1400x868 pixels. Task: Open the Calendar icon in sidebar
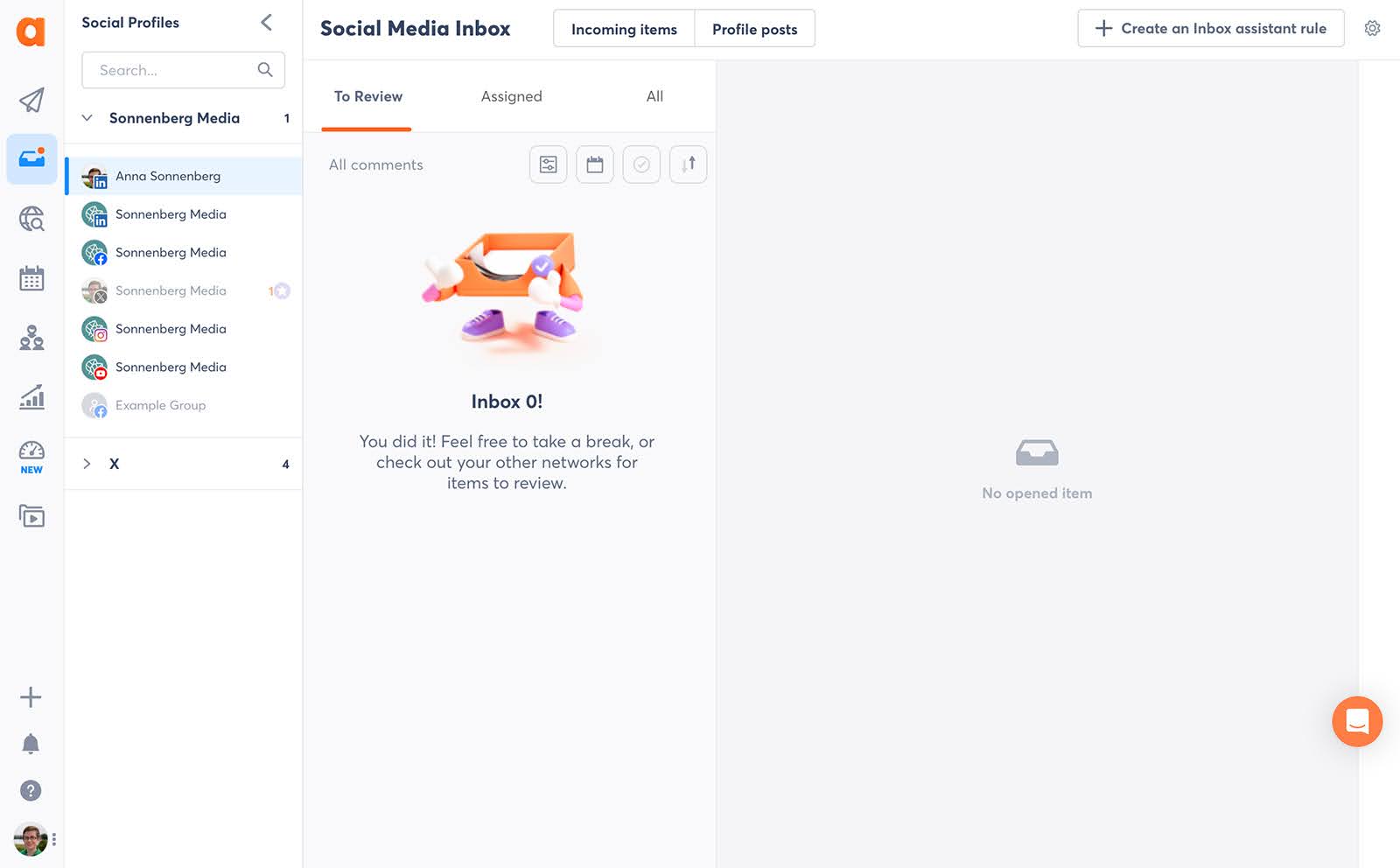click(x=31, y=278)
